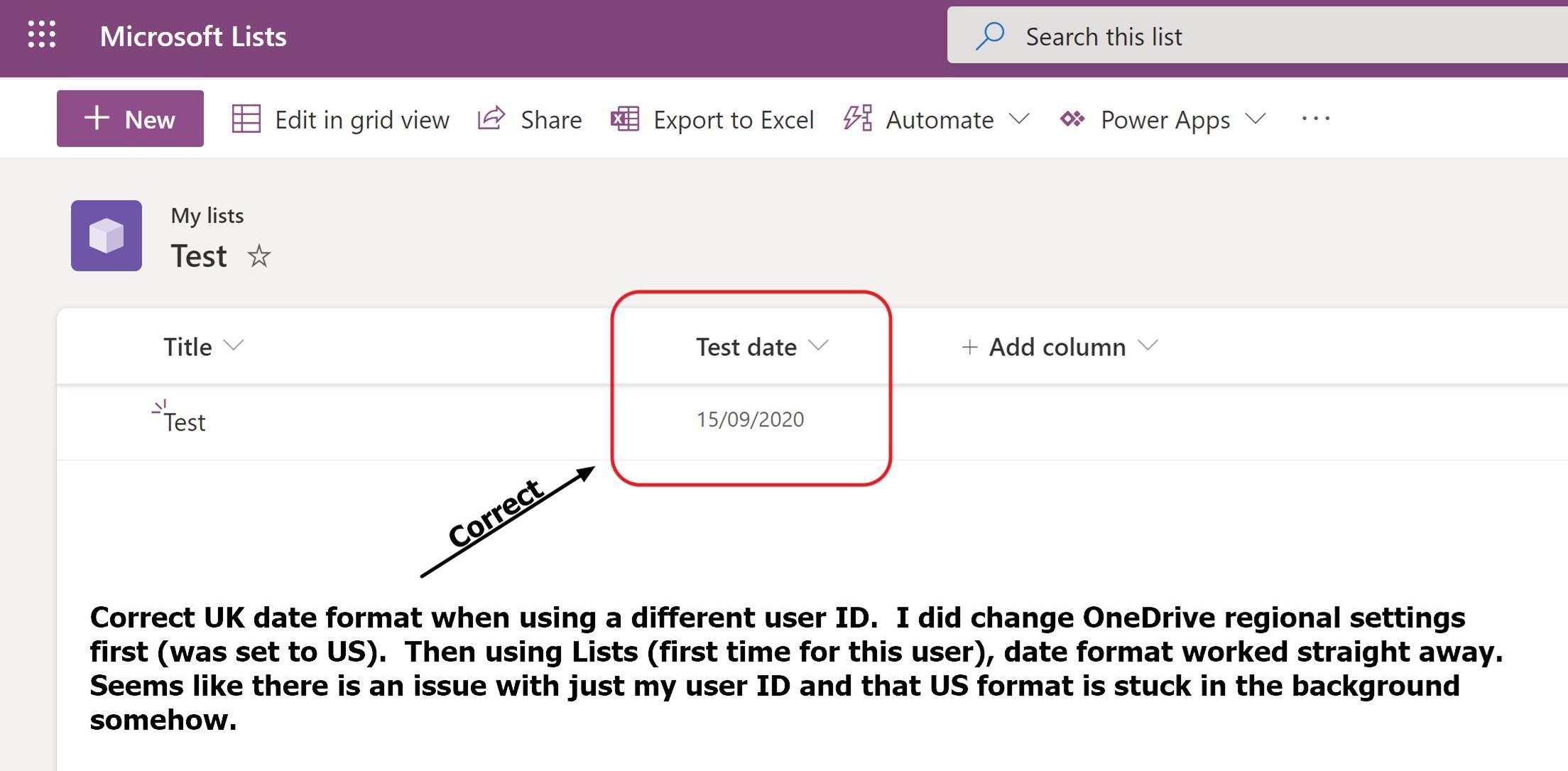Click the purple Test list cube icon

(107, 236)
